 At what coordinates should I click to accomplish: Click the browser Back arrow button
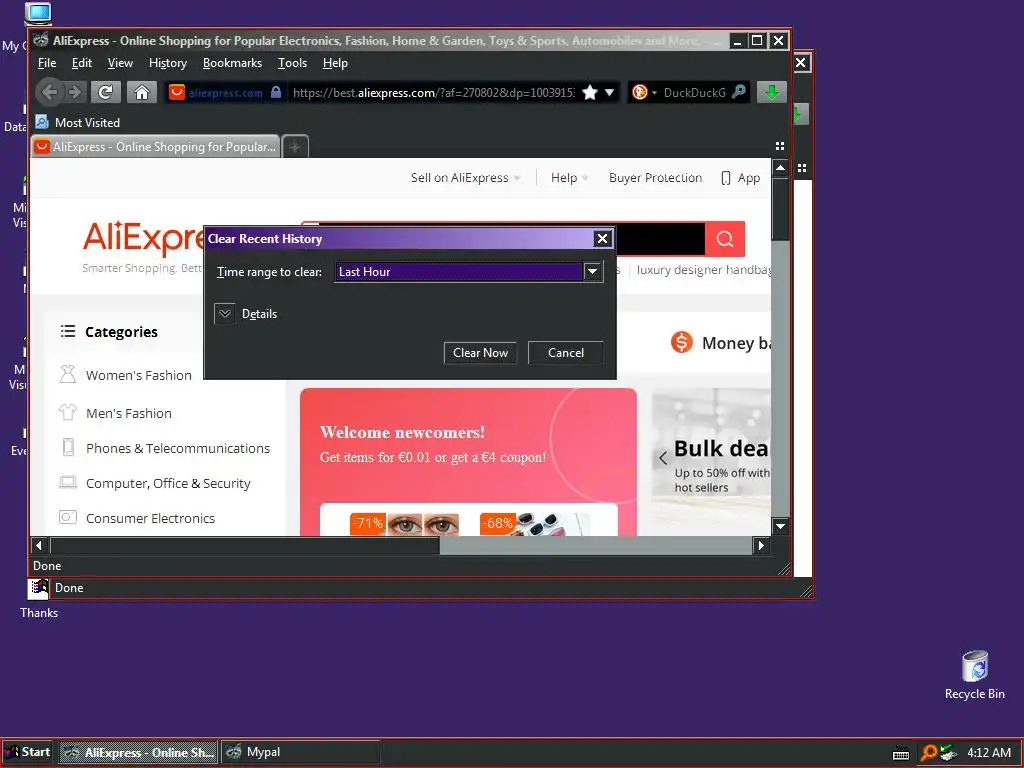[48, 92]
